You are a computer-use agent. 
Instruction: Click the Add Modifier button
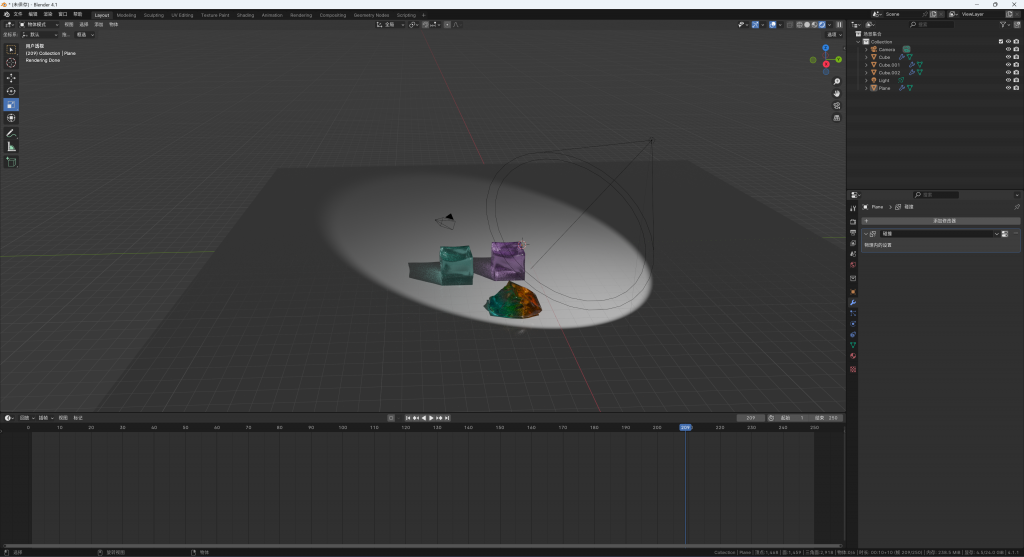tap(944, 220)
